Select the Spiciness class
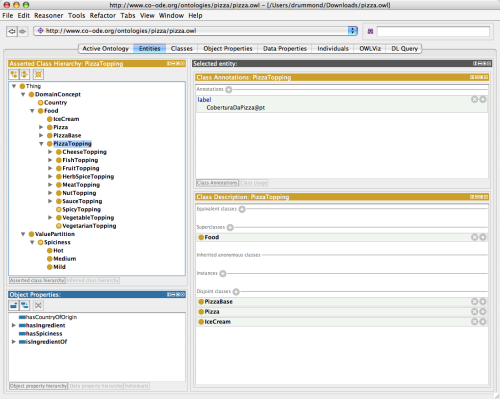 click(x=57, y=242)
